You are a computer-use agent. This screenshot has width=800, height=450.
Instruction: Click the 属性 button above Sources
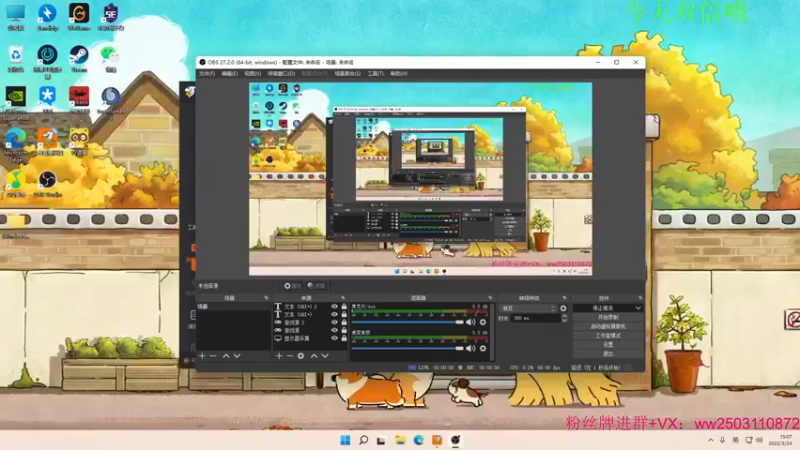tap(292, 286)
